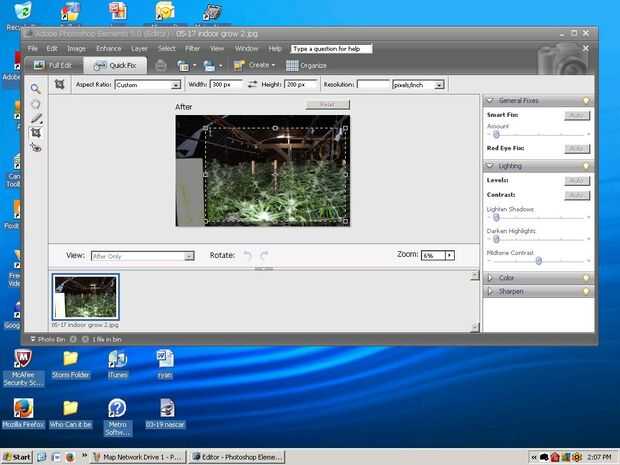This screenshot has width=620, height=465.
Task: Click the taskbar clock
Action: [599, 457]
